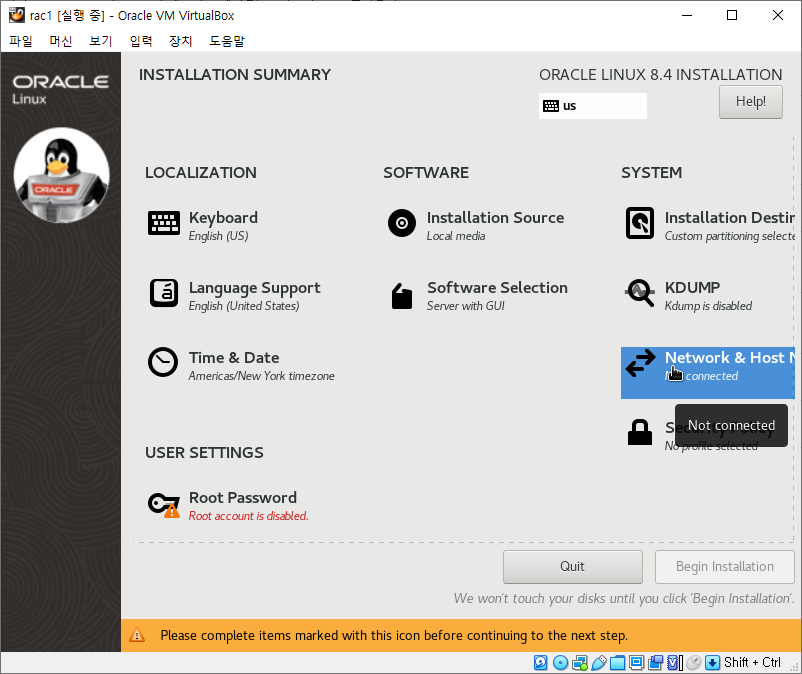
Task: Click the Help! button
Action: pos(750,102)
